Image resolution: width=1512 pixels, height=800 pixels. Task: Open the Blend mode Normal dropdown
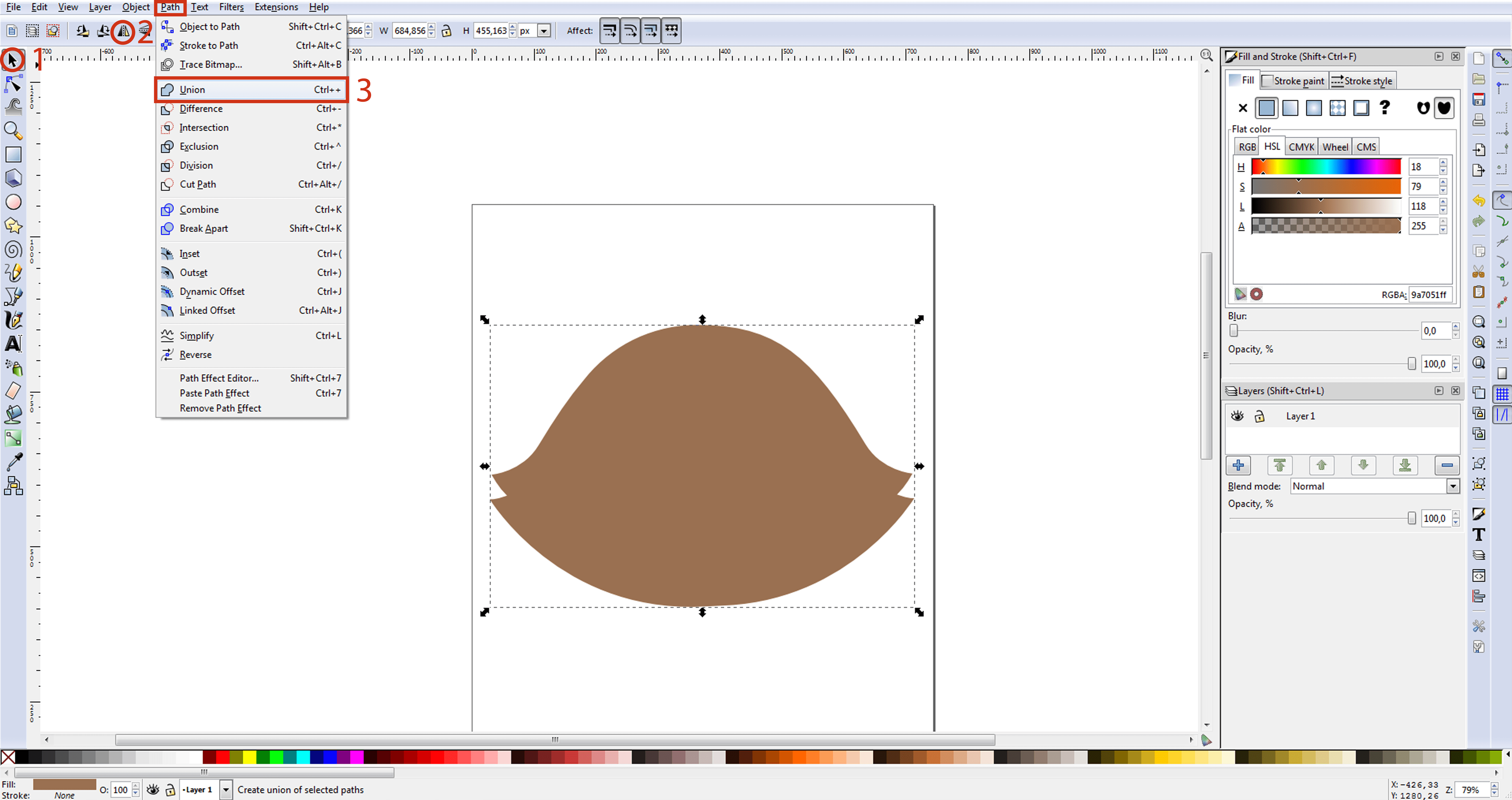[1452, 486]
